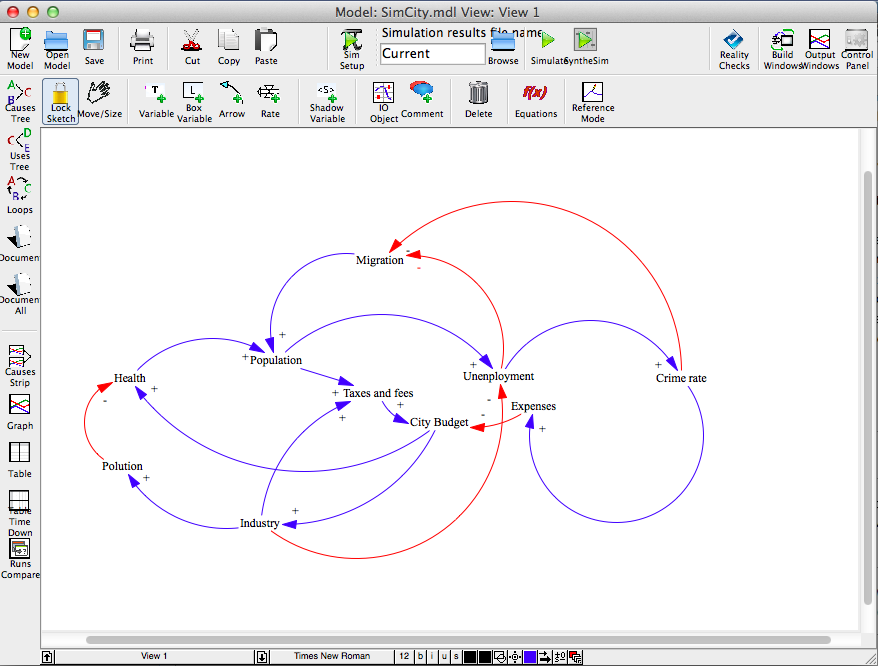Select the Arrow tool

(231, 100)
